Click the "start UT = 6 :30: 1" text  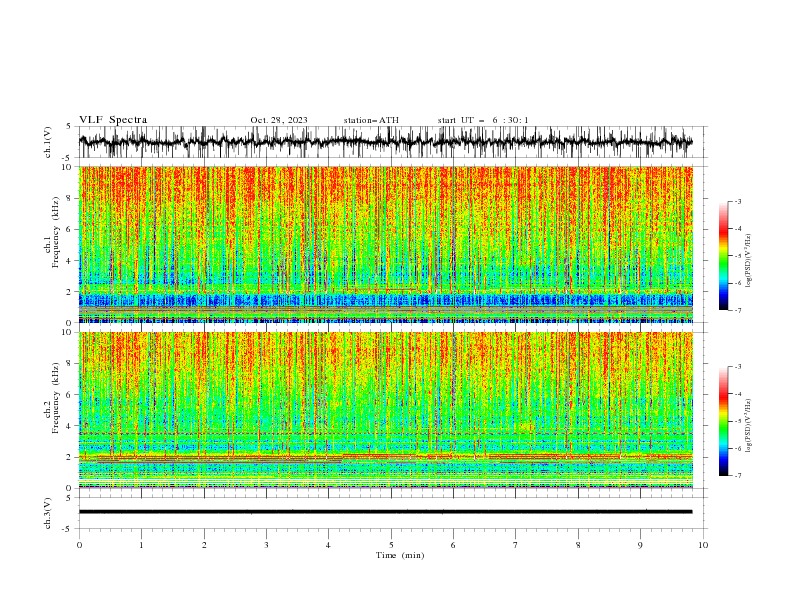point(483,120)
